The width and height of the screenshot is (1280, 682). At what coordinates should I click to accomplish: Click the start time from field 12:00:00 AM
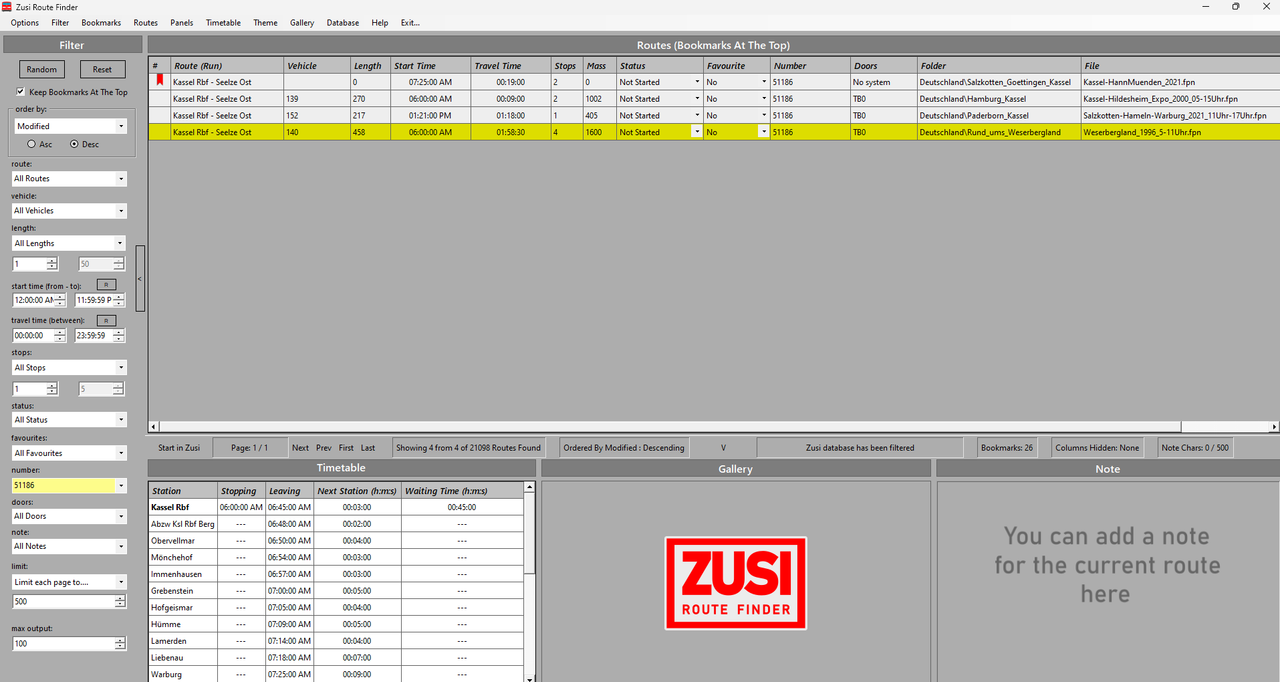click(x=34, y=300)
